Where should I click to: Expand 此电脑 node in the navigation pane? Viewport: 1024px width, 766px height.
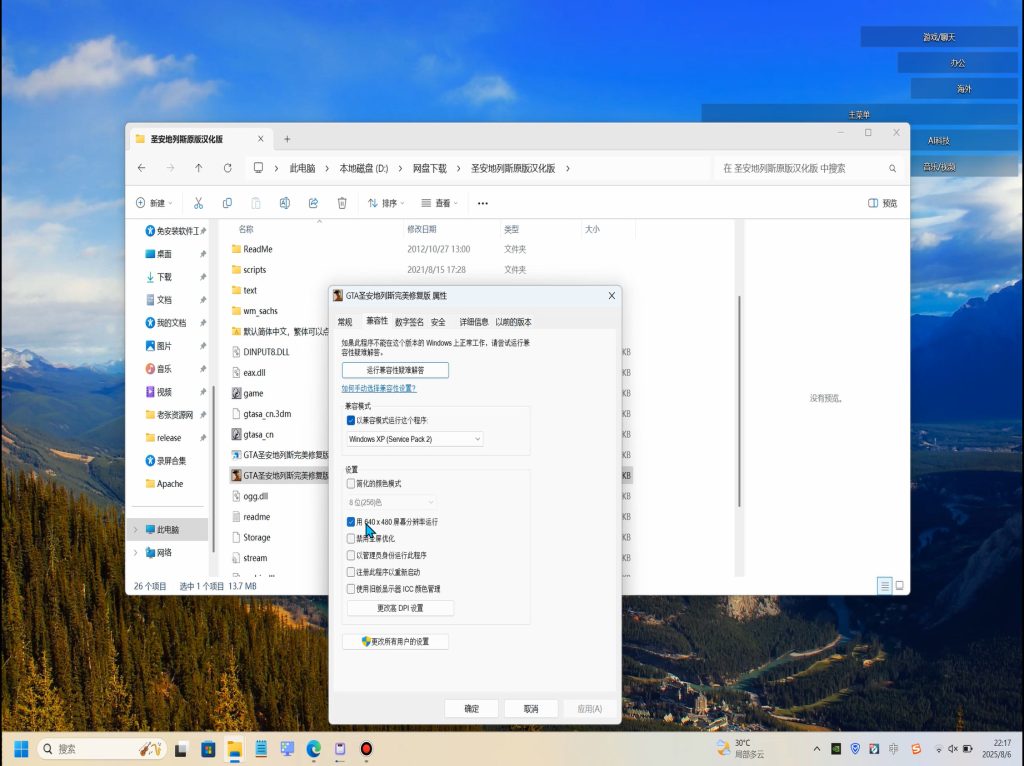tap(136, 530)
